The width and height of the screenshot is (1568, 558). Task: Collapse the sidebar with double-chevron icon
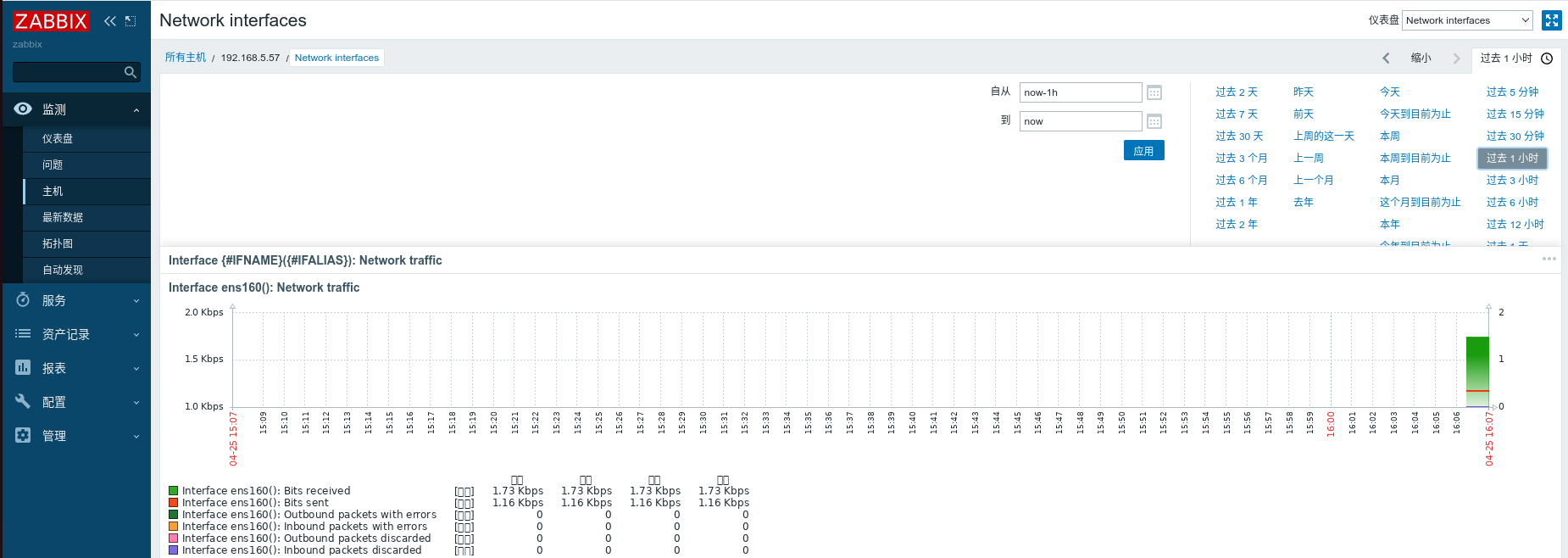point(110,21)
